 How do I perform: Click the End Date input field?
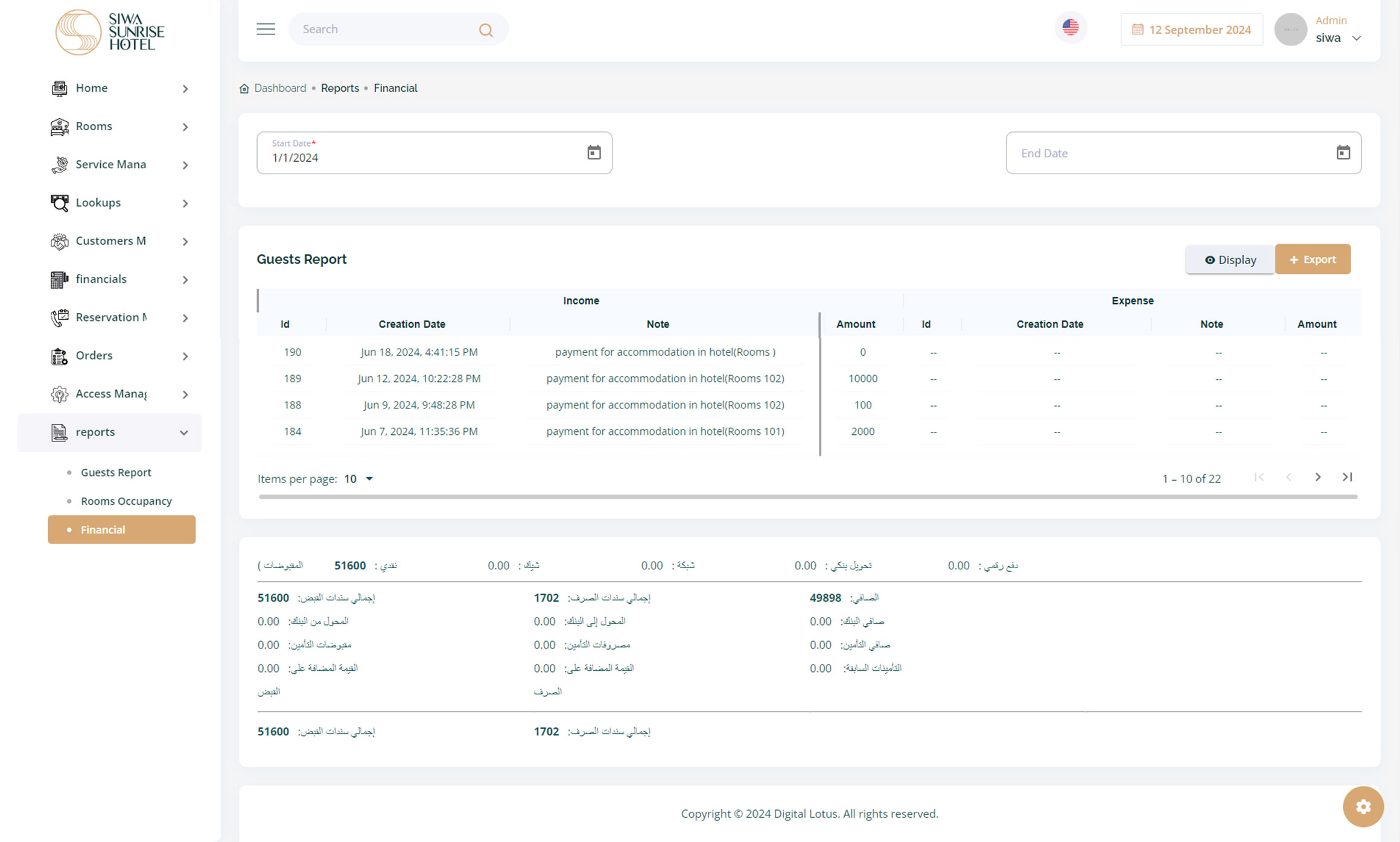point(1183,153)
